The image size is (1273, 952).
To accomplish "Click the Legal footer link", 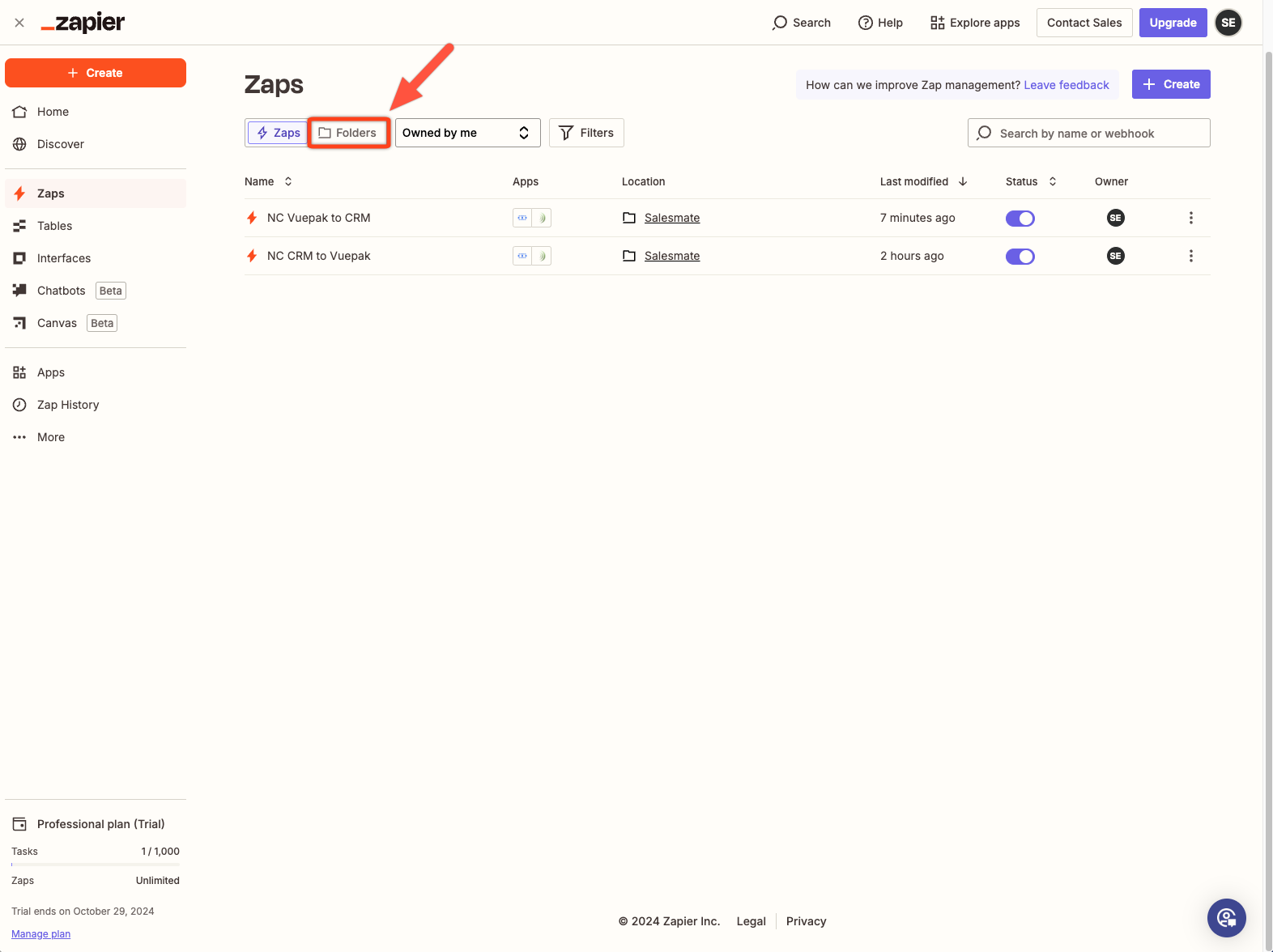I will pos(751,921).
